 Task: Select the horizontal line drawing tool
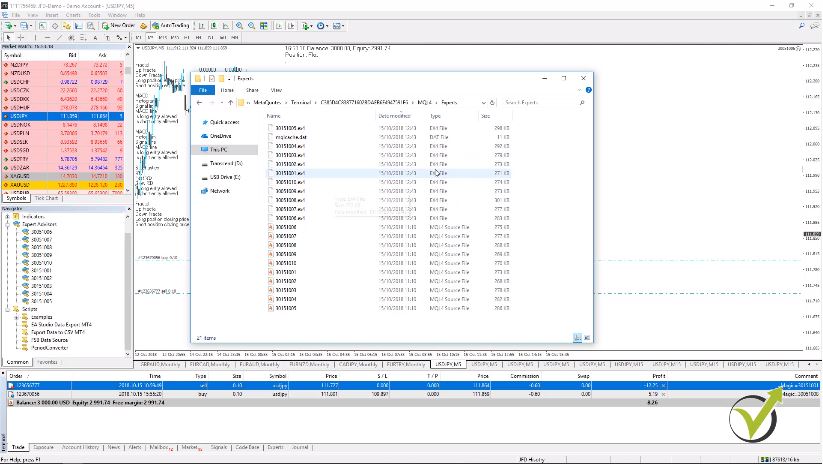pos(47,38)
